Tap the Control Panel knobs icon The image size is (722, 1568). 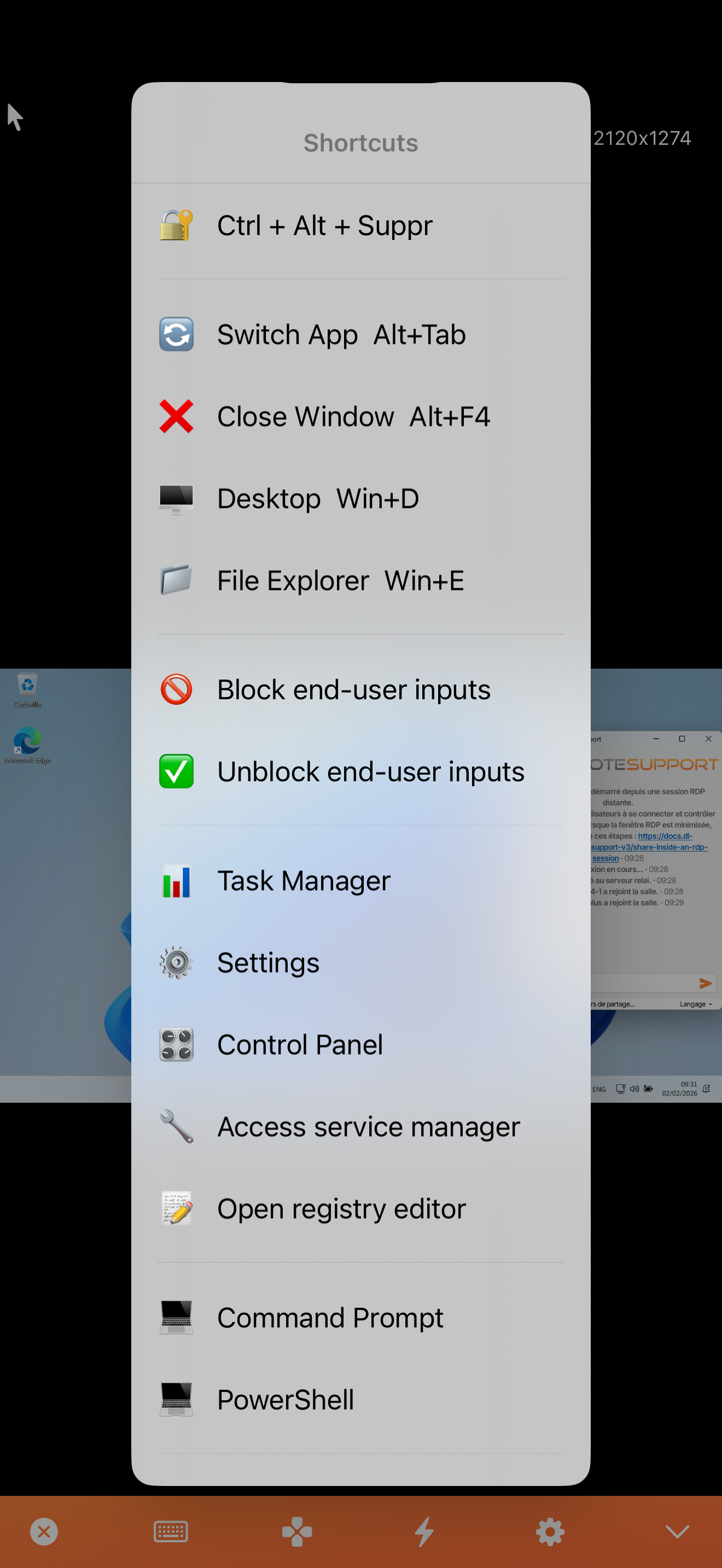177,1045
